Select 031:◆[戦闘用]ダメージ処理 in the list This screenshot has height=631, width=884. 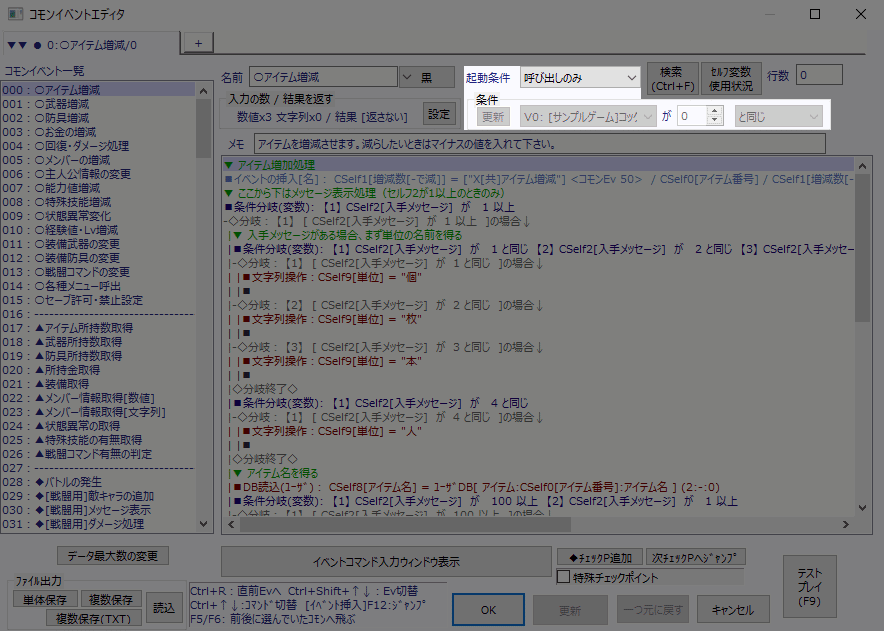(x=98, y=524)
